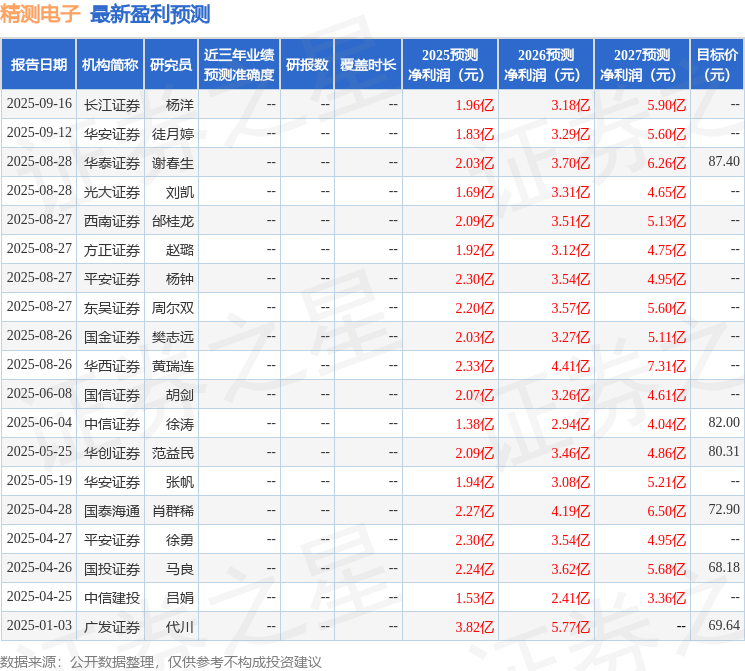This screenshot has height=671, width=745.
Task: Select researcher 赵璐
Action: [180, 250]
